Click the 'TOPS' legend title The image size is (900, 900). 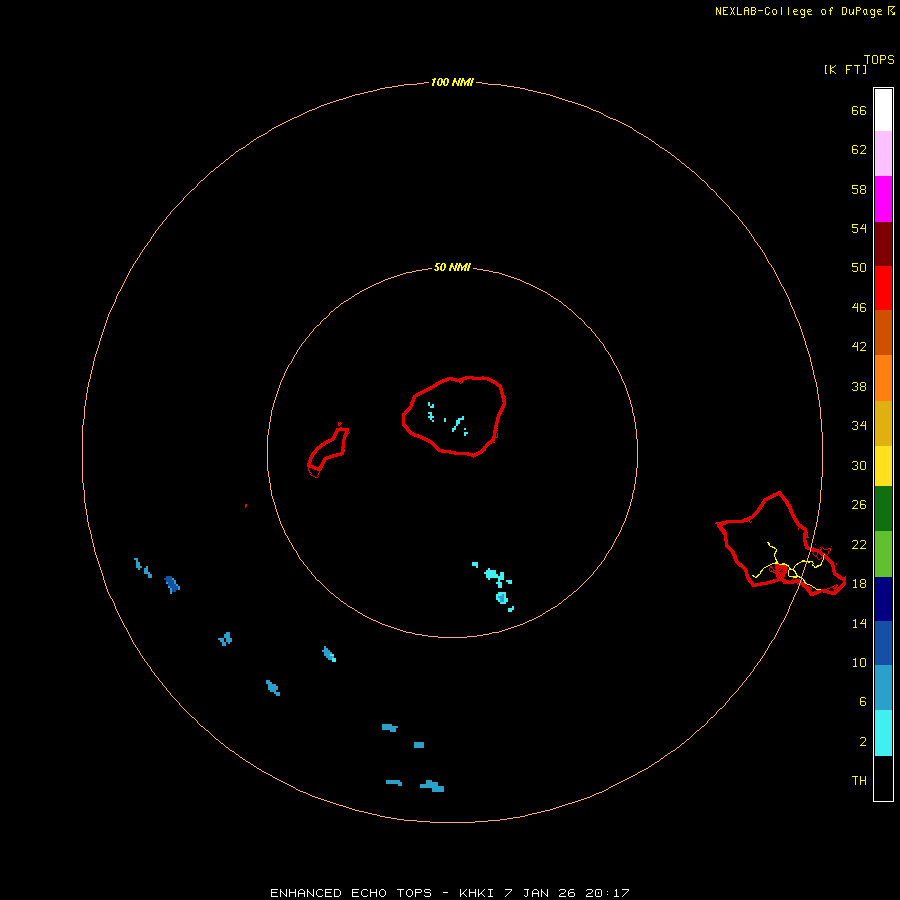(879, 59)
